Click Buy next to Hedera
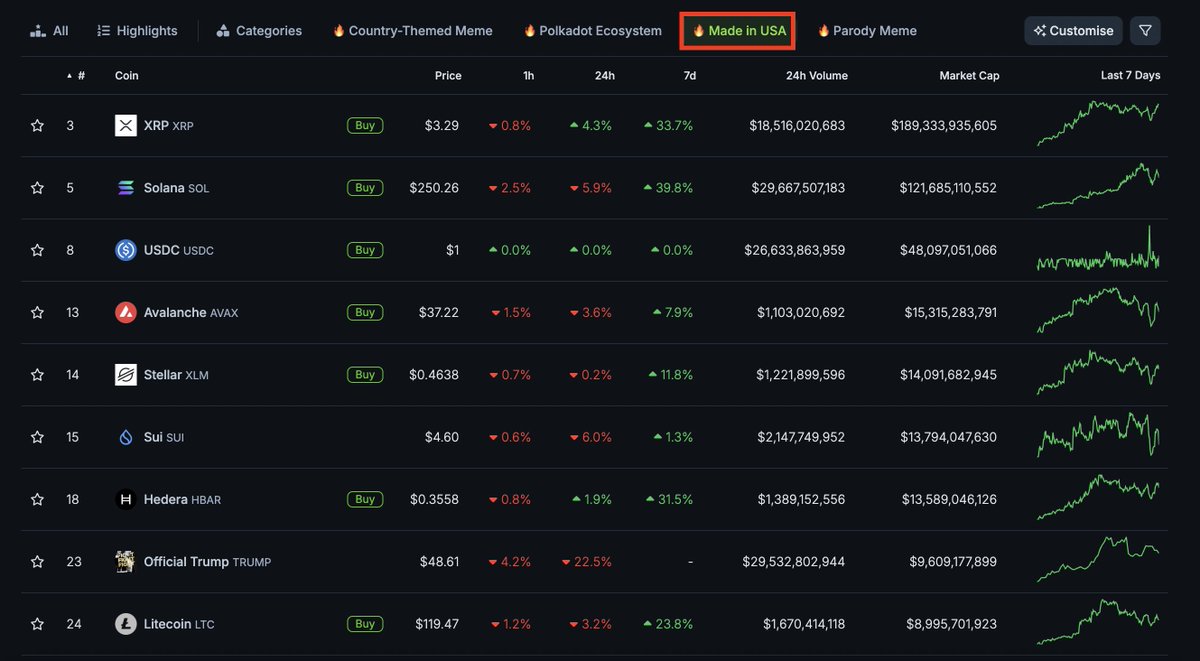The width and height of the screenshot is (1200, 661). pos(365,499)
